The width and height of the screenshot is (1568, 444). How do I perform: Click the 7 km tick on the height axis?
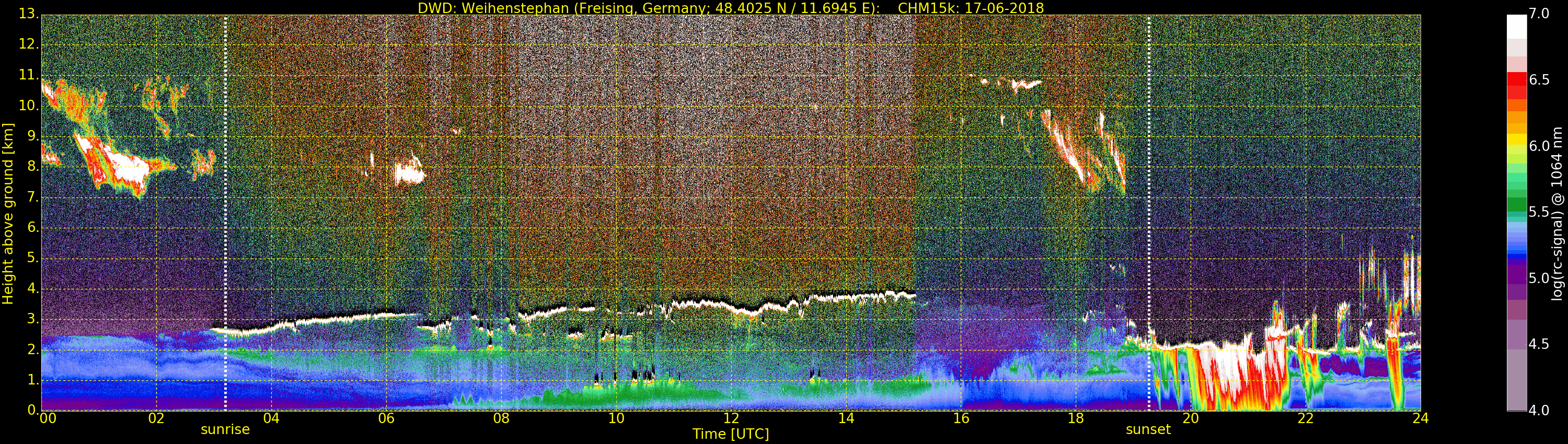pos(33,196)
